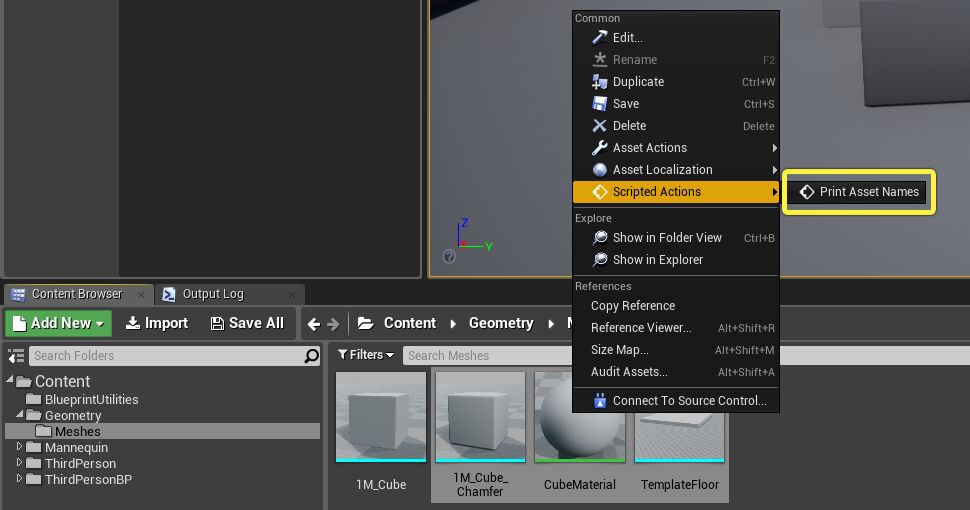Switch to the Output Log tab

point(212,294)
